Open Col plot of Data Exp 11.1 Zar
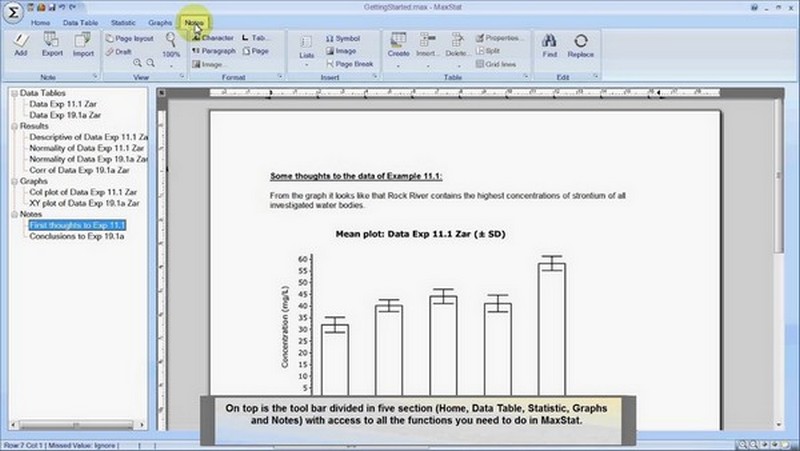Screen dimensions: 800x451 pos(83,192)
